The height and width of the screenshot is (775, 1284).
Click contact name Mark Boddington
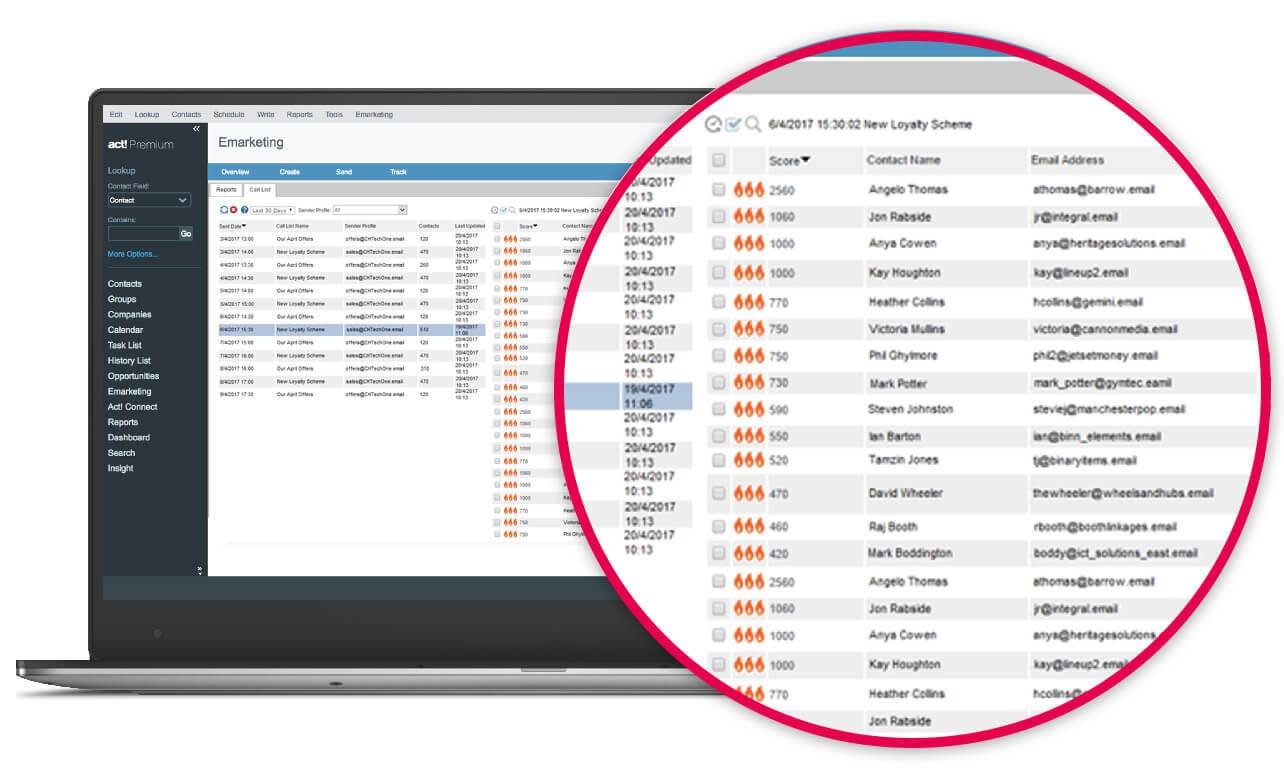coord(910,553)
